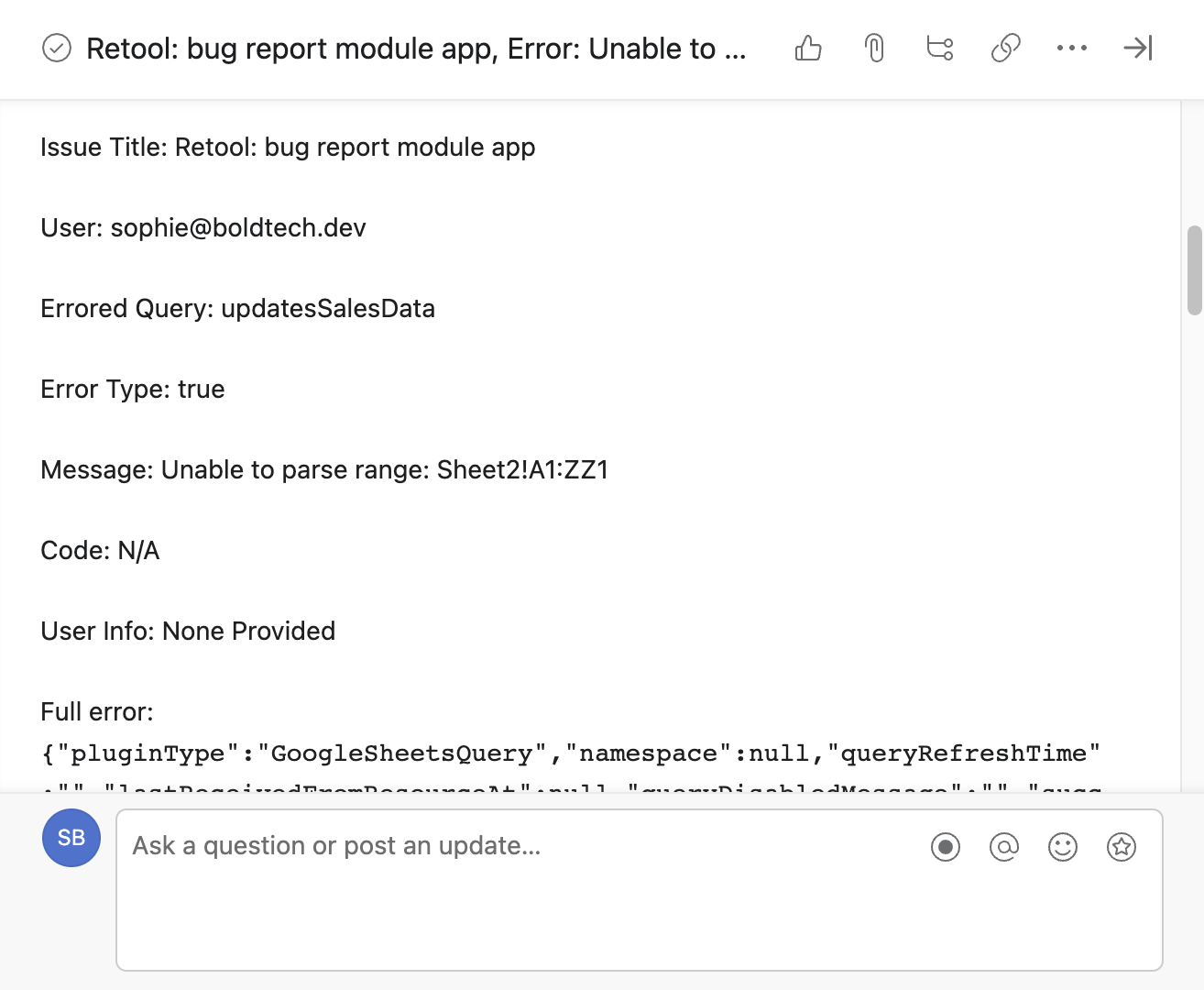This screenshot has width=1204, height=990.
Task: Click 'Message: Unable to parse range' line
Action: coord(324,470)
